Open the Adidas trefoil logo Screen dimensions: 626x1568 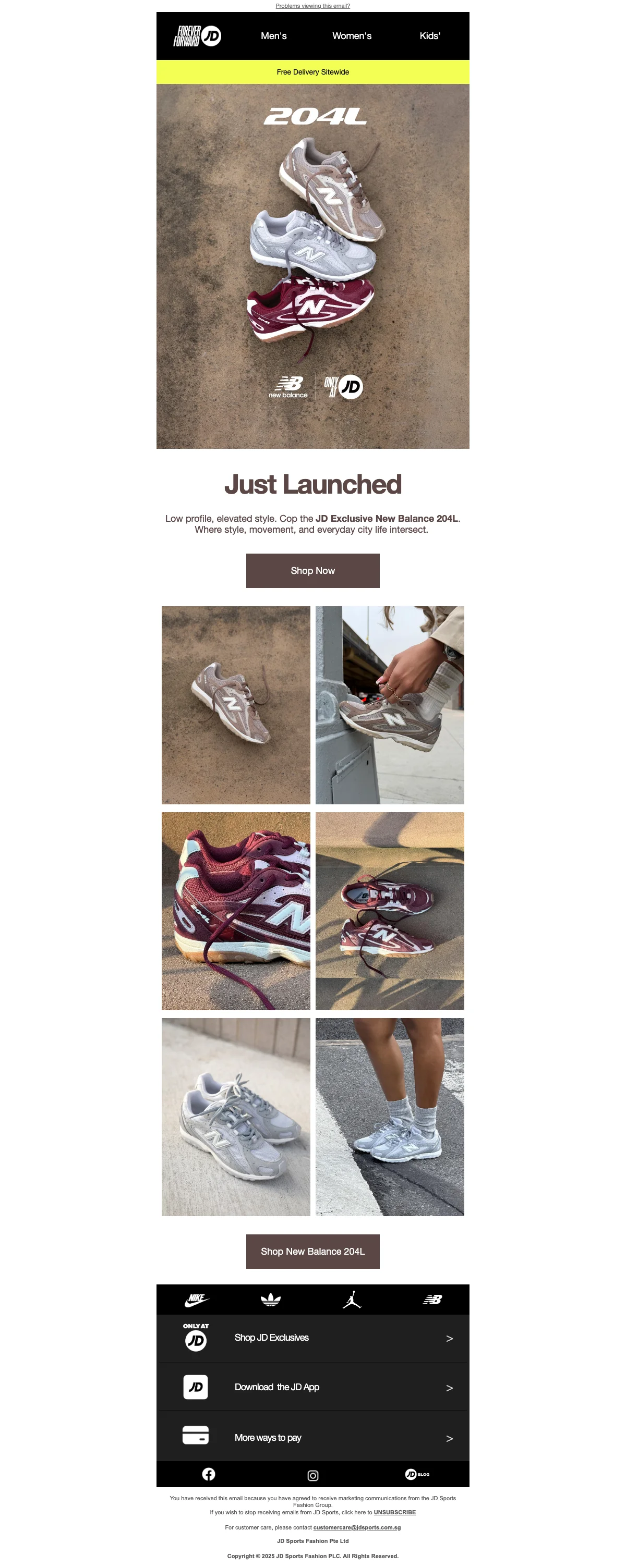tap(270, 1300)
